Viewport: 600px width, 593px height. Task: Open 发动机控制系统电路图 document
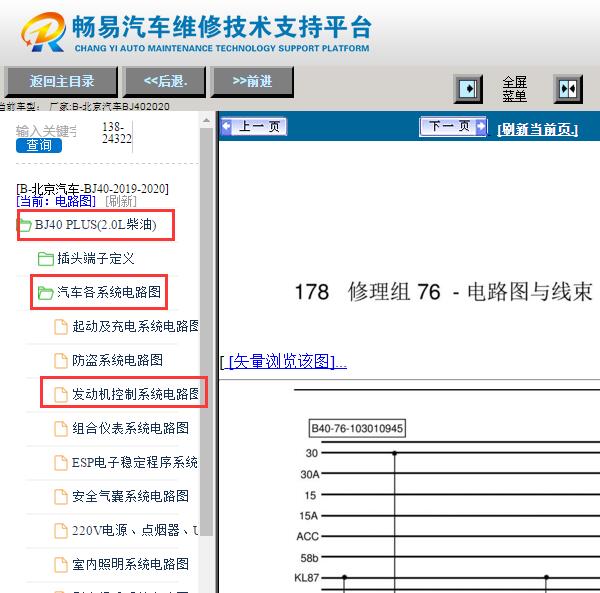pos(135,394)
